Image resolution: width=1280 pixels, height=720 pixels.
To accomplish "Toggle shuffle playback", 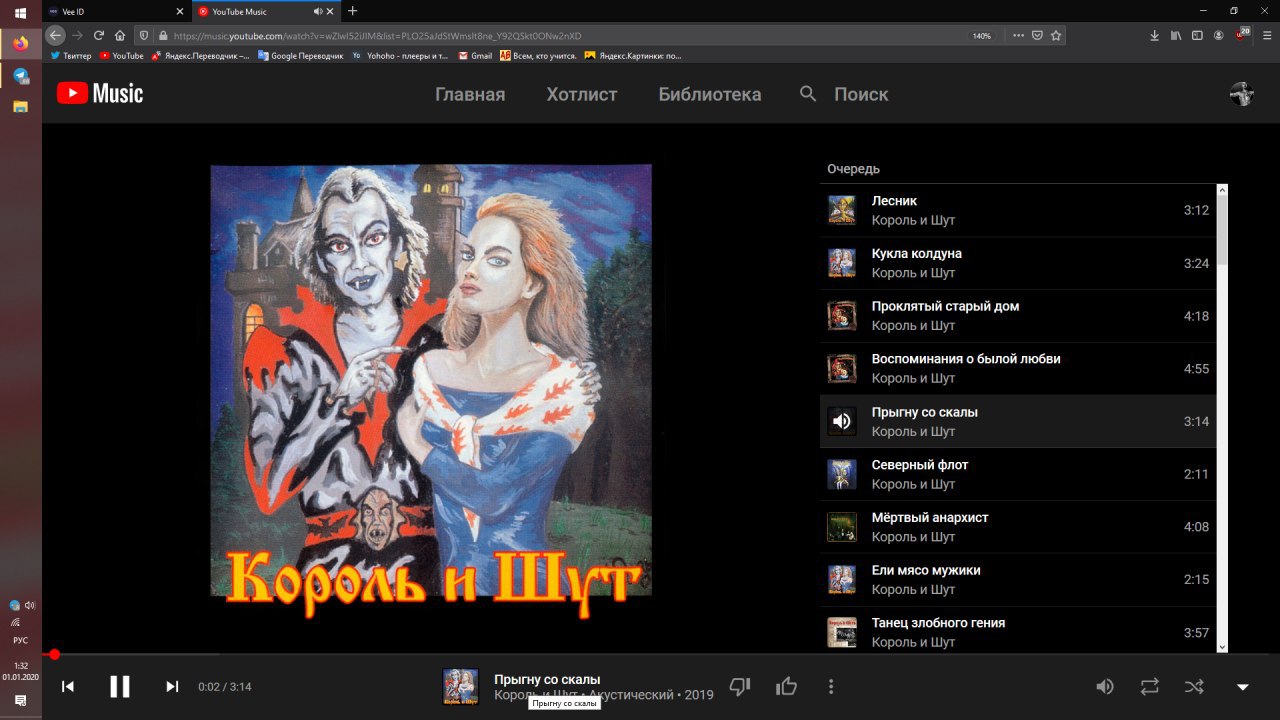I will point(1194,686).
